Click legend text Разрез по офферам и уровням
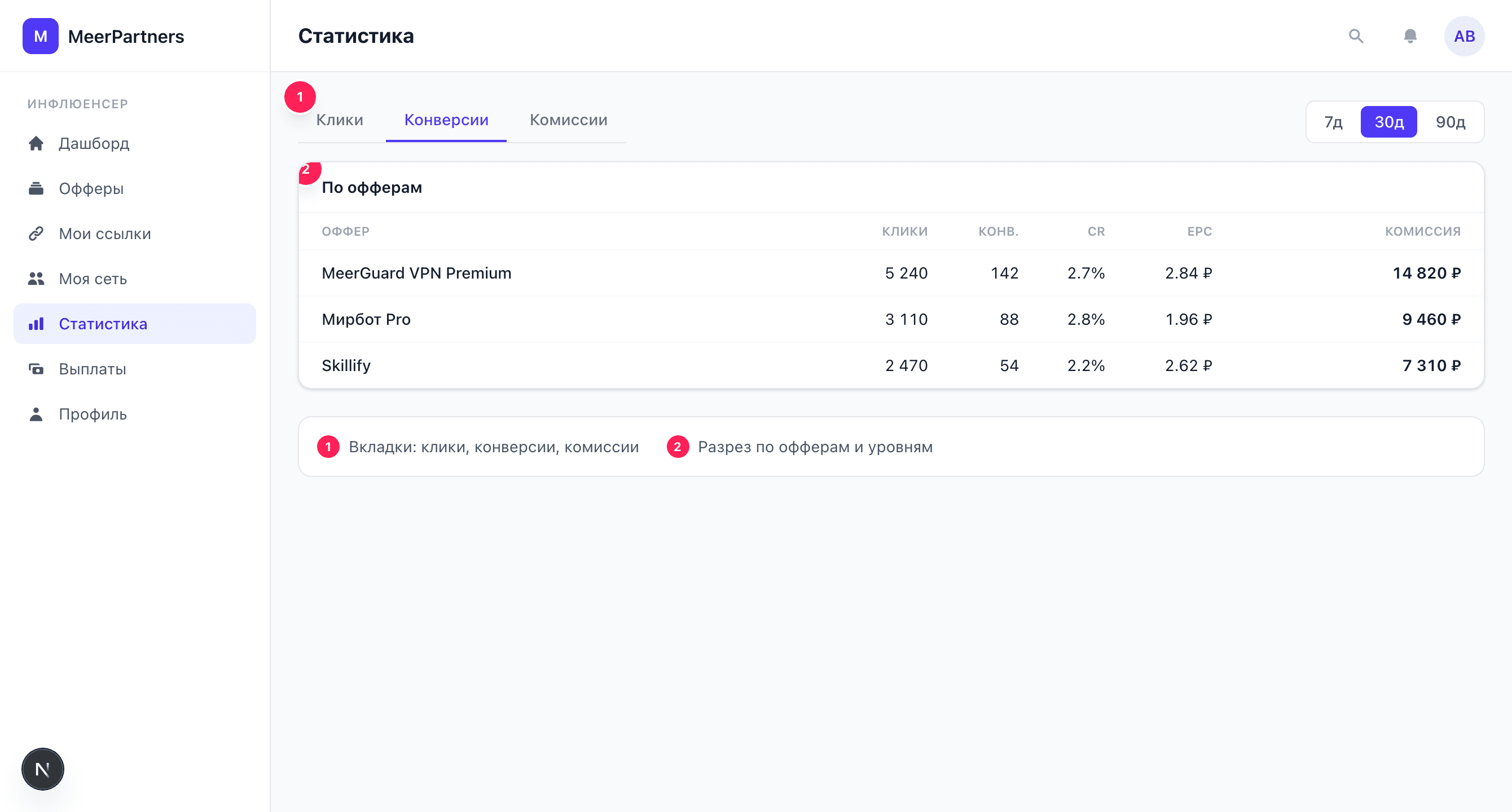The image size is (1512, 812). (x=815, y=447)
